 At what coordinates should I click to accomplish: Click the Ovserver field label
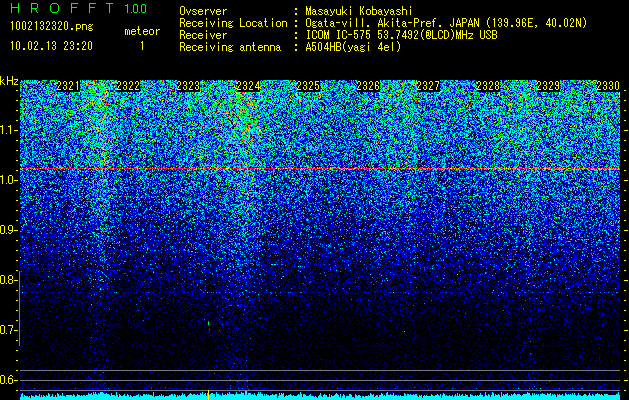(x=203, y=11)
